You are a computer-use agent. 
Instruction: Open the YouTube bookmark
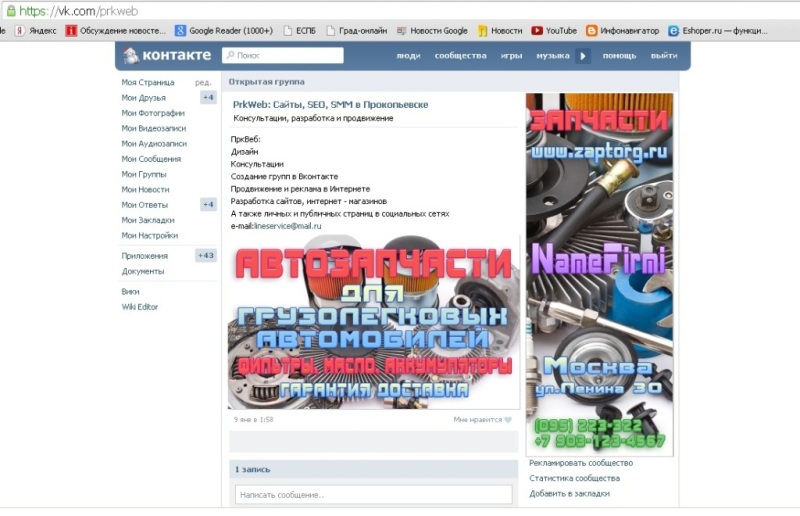pyautogui.click(x=555, y=31)
